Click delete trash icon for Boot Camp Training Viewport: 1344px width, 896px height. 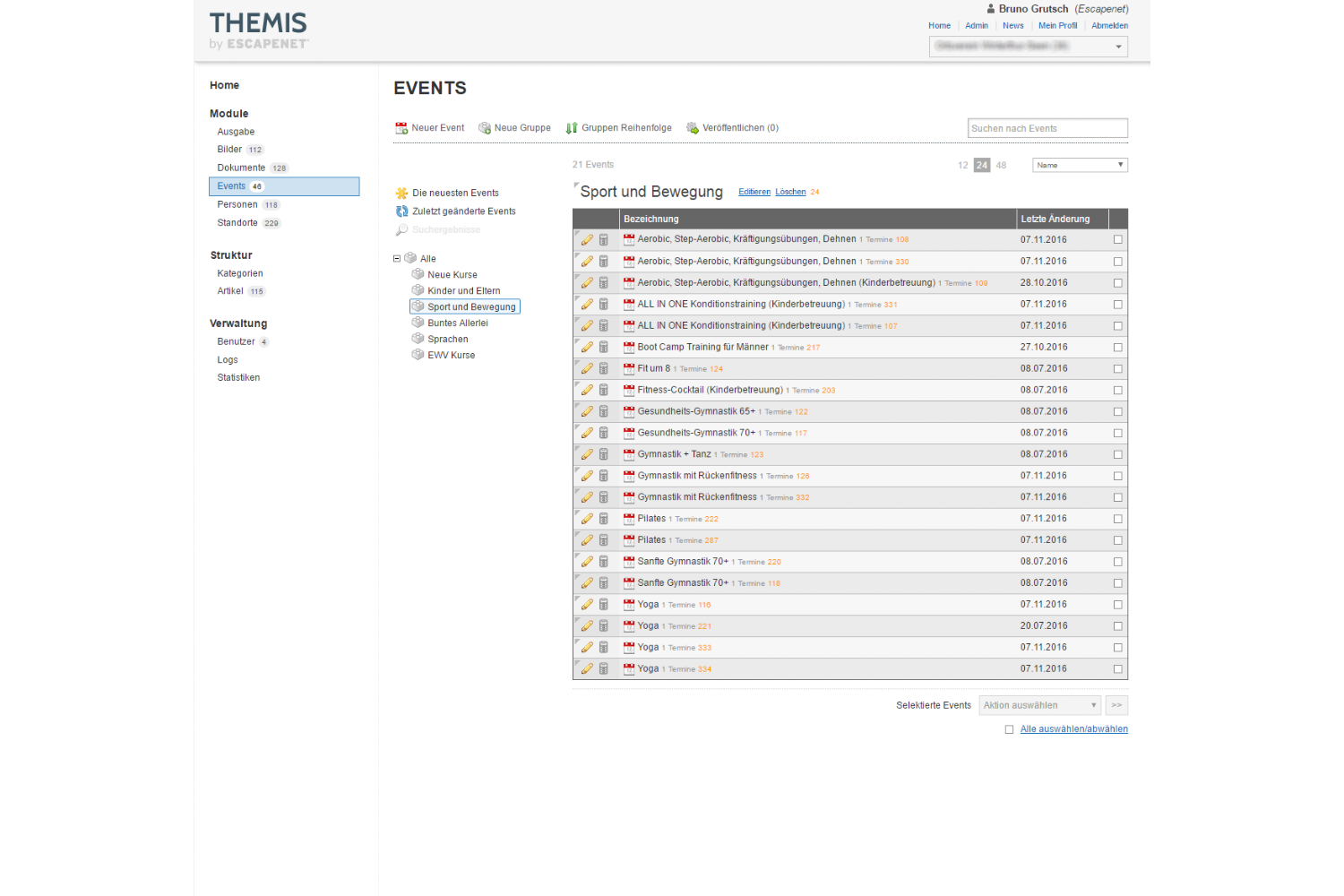click(x=604, y=347)
